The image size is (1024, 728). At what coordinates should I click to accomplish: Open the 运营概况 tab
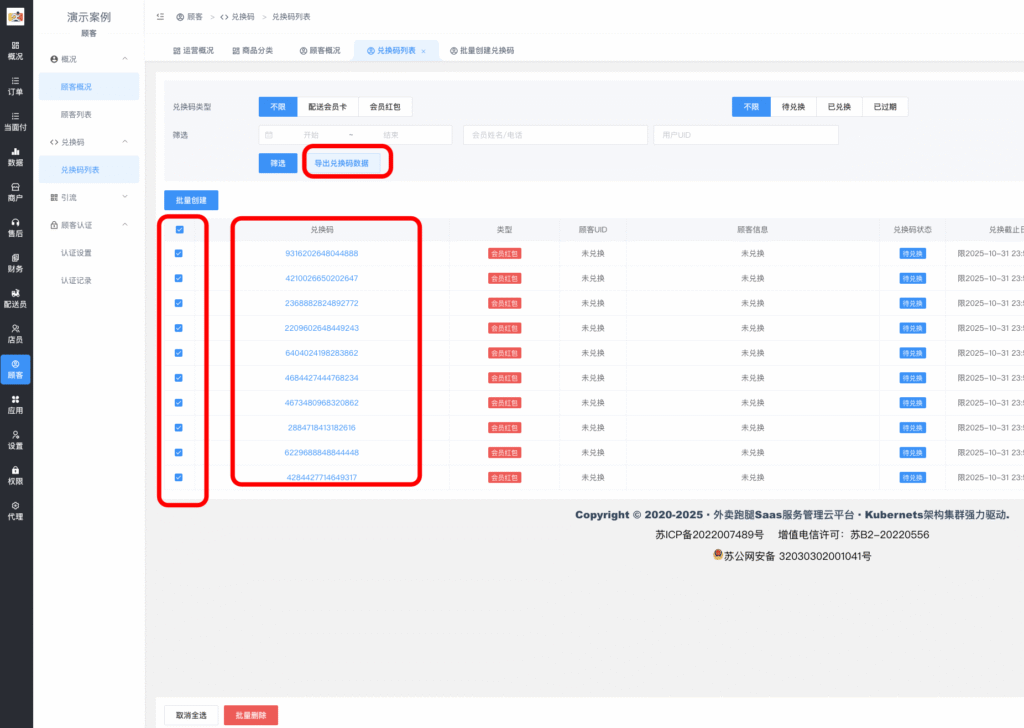point(196,50)
